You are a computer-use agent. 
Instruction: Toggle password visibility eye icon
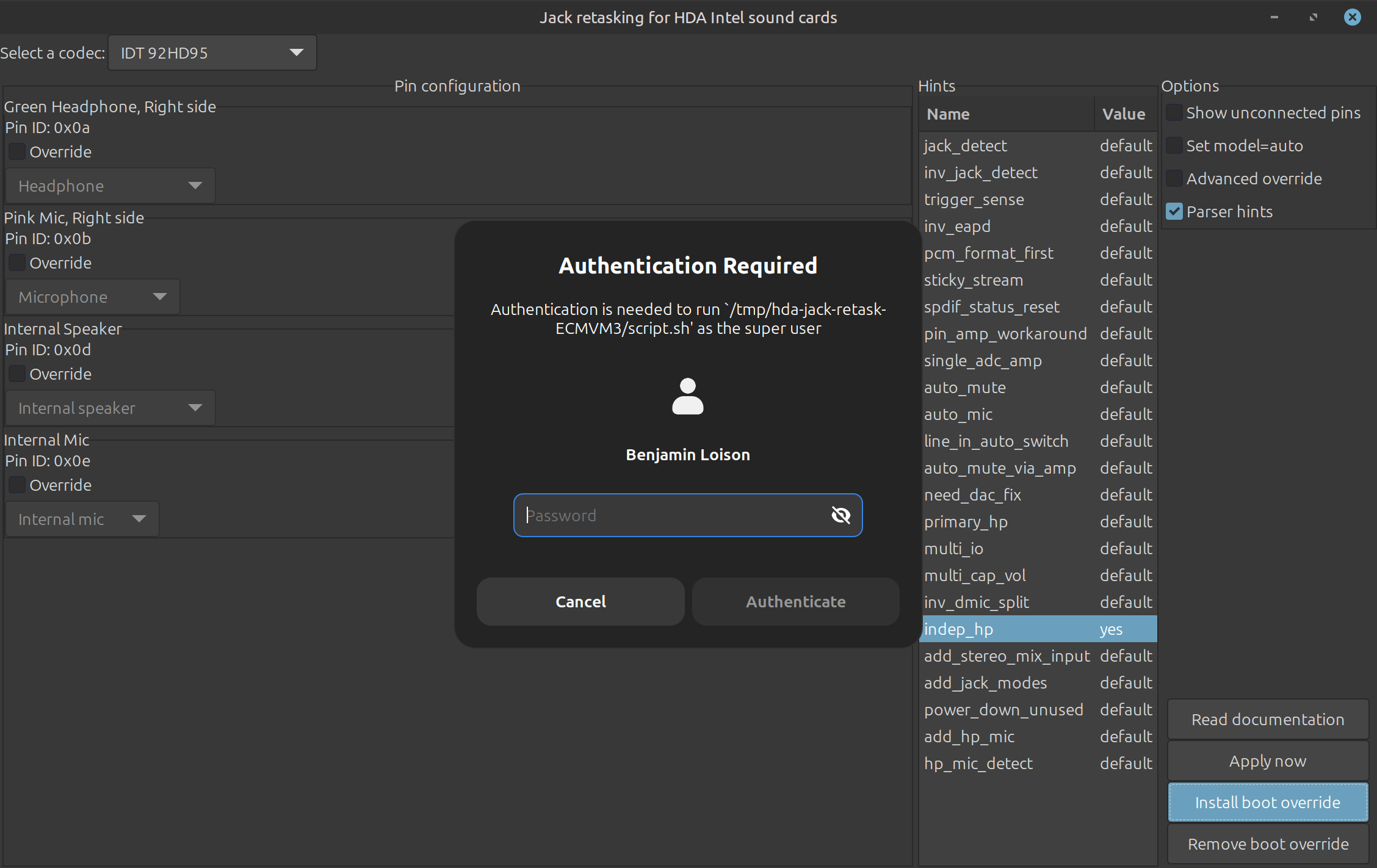pos(840,515)
